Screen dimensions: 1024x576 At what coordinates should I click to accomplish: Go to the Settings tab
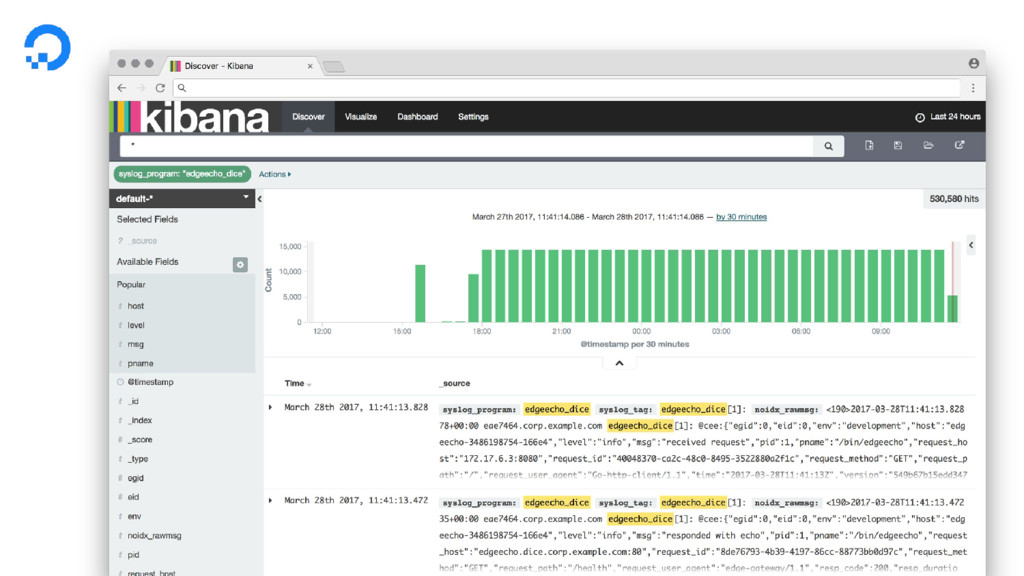[473, 117]
